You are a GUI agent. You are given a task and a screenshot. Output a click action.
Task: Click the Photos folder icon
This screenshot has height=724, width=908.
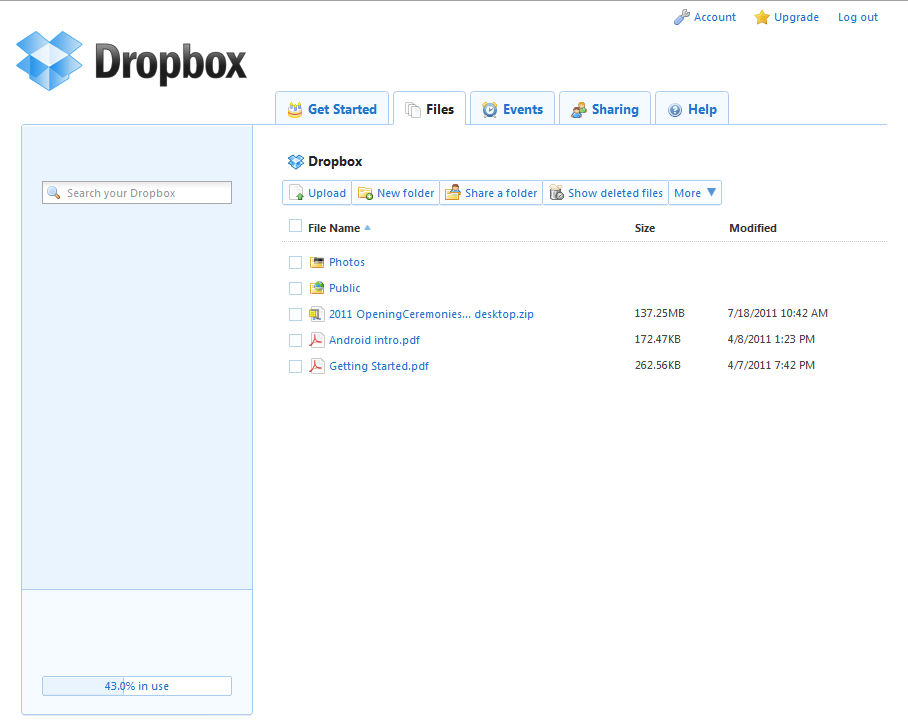(317, 262)
